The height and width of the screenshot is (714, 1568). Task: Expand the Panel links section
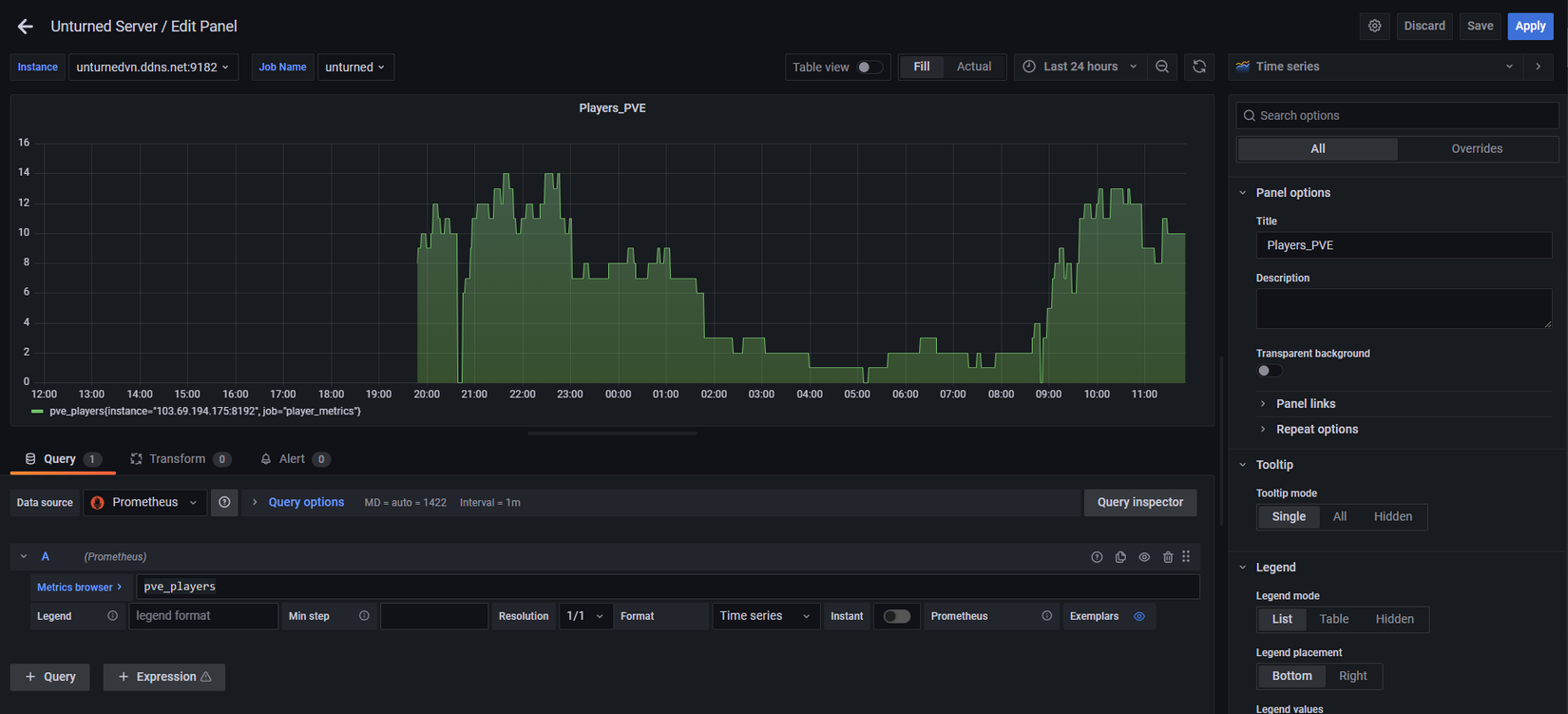coord(1305,404)
